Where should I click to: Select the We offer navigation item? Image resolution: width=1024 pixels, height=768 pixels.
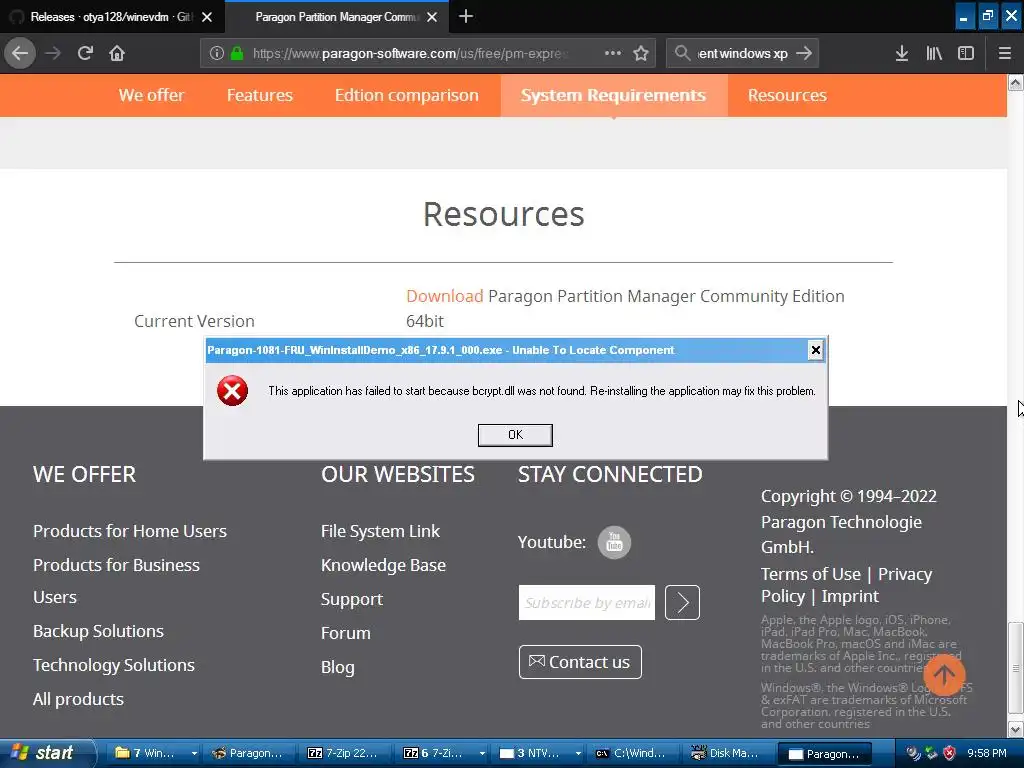152,95
